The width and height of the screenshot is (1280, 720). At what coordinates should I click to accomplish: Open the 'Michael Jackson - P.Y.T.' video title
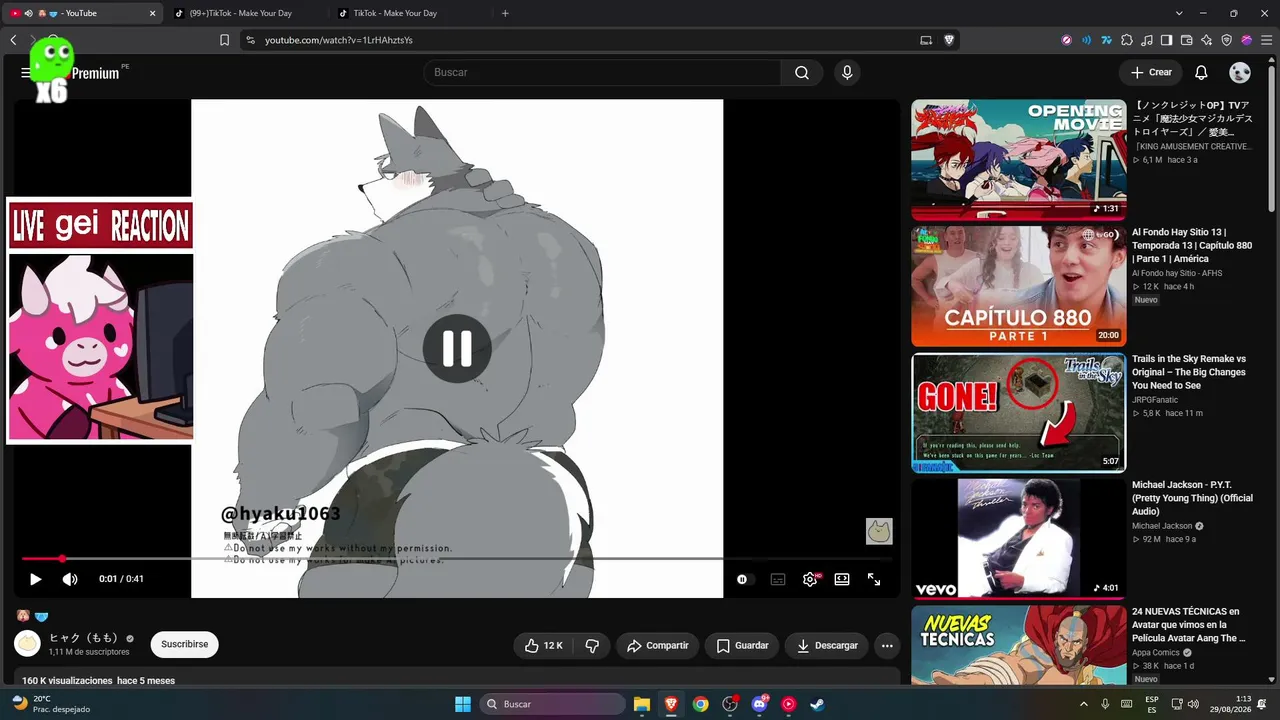[x=1192, y=498]
